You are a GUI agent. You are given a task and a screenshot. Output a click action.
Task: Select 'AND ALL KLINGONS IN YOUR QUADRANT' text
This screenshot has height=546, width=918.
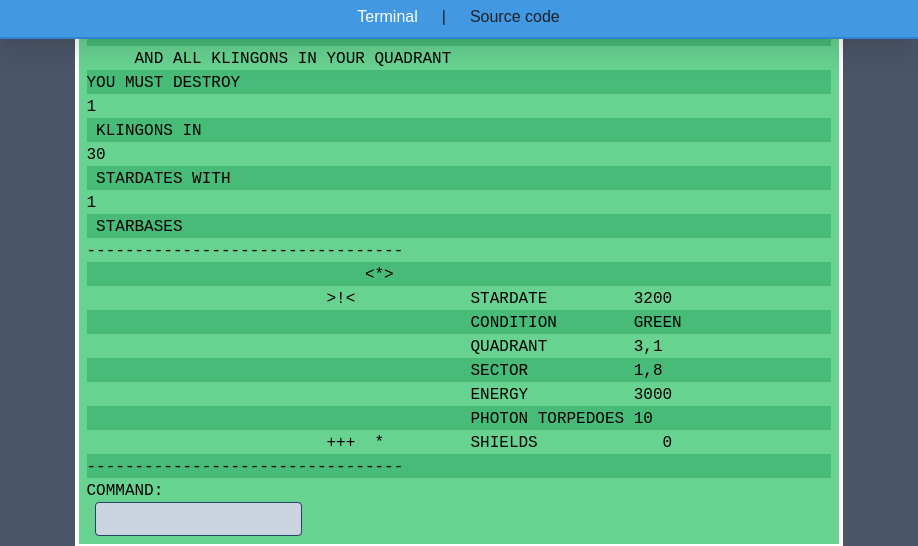tap(293, 58)
